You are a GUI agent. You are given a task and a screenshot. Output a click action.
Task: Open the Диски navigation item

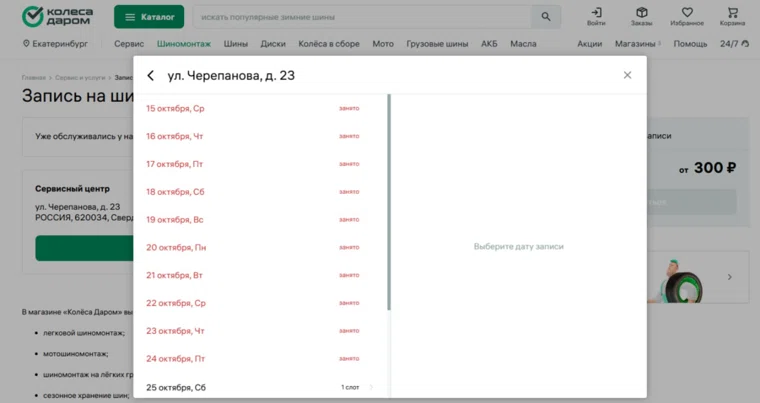coord(273,44)
